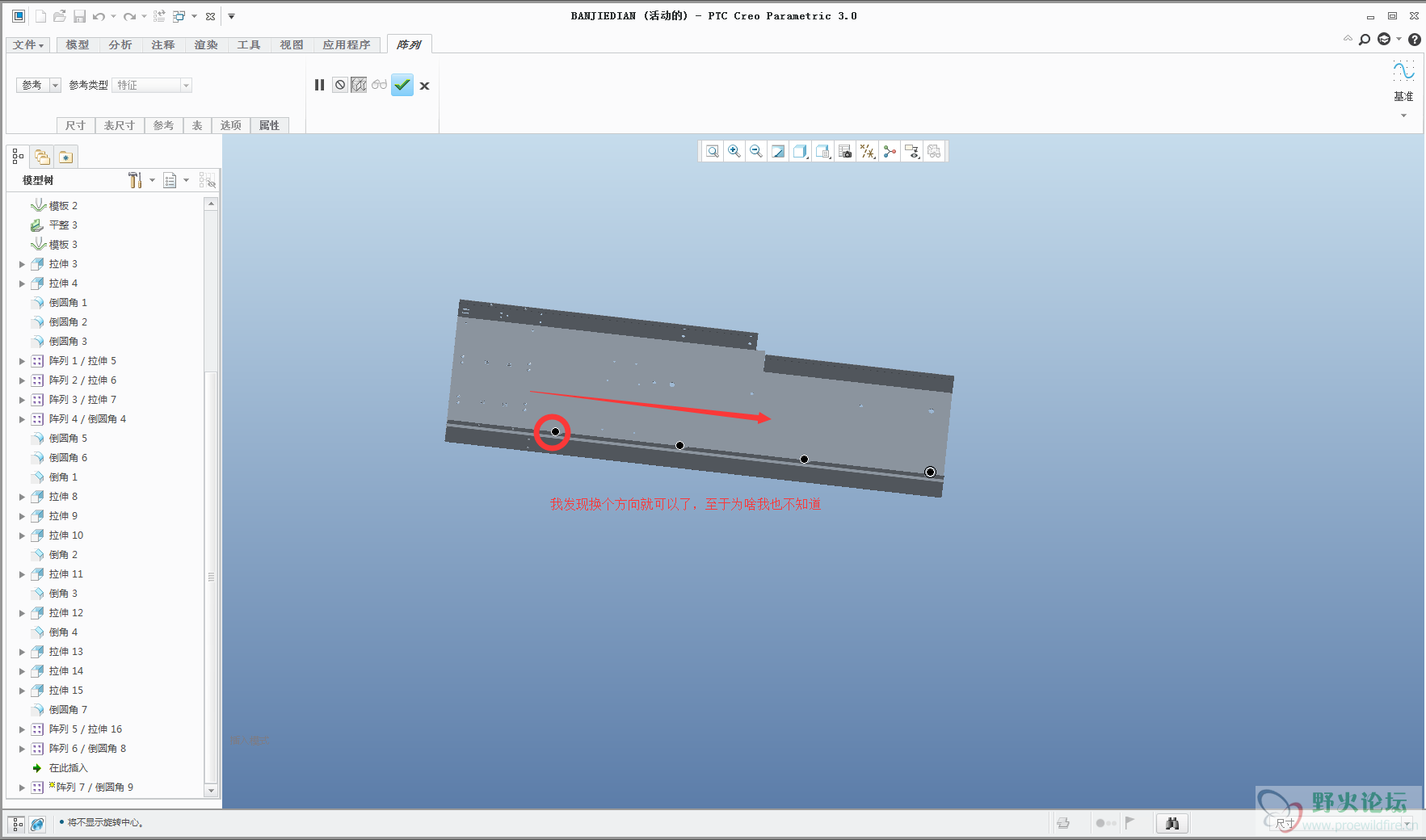This screenshot has height=840, width=1426.
Task: Click the Regenerate icon in quick access toolbar
Action: coord(159,16)
